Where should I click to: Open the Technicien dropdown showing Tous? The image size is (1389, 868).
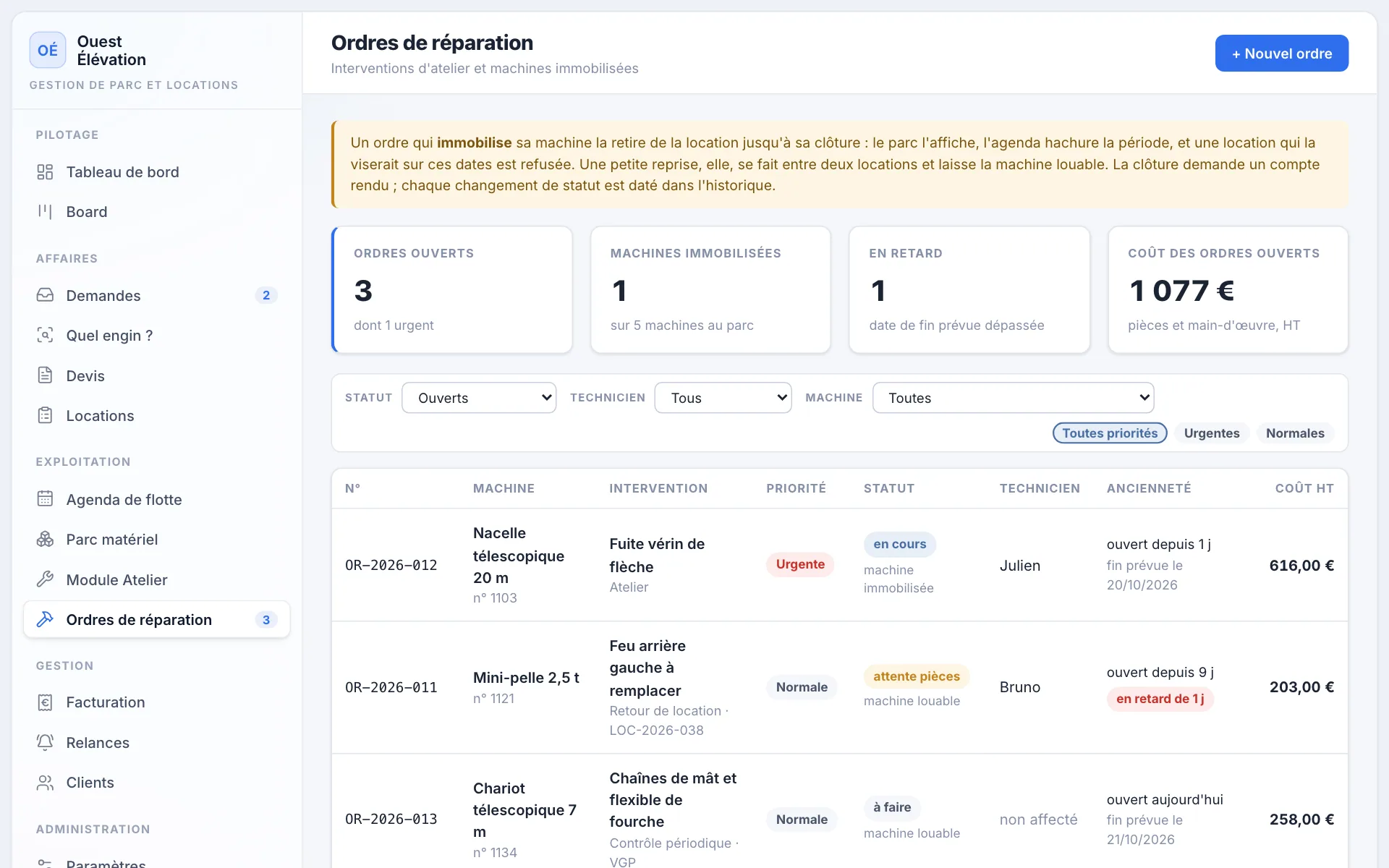pyautogui.click(x=723, y=398)
